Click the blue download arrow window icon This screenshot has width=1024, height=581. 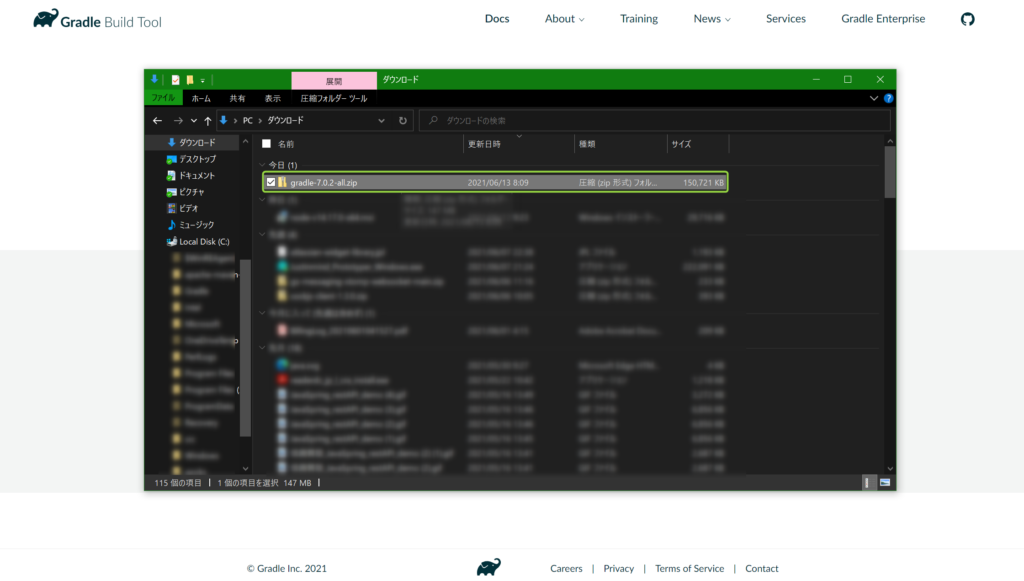[155, 79]
